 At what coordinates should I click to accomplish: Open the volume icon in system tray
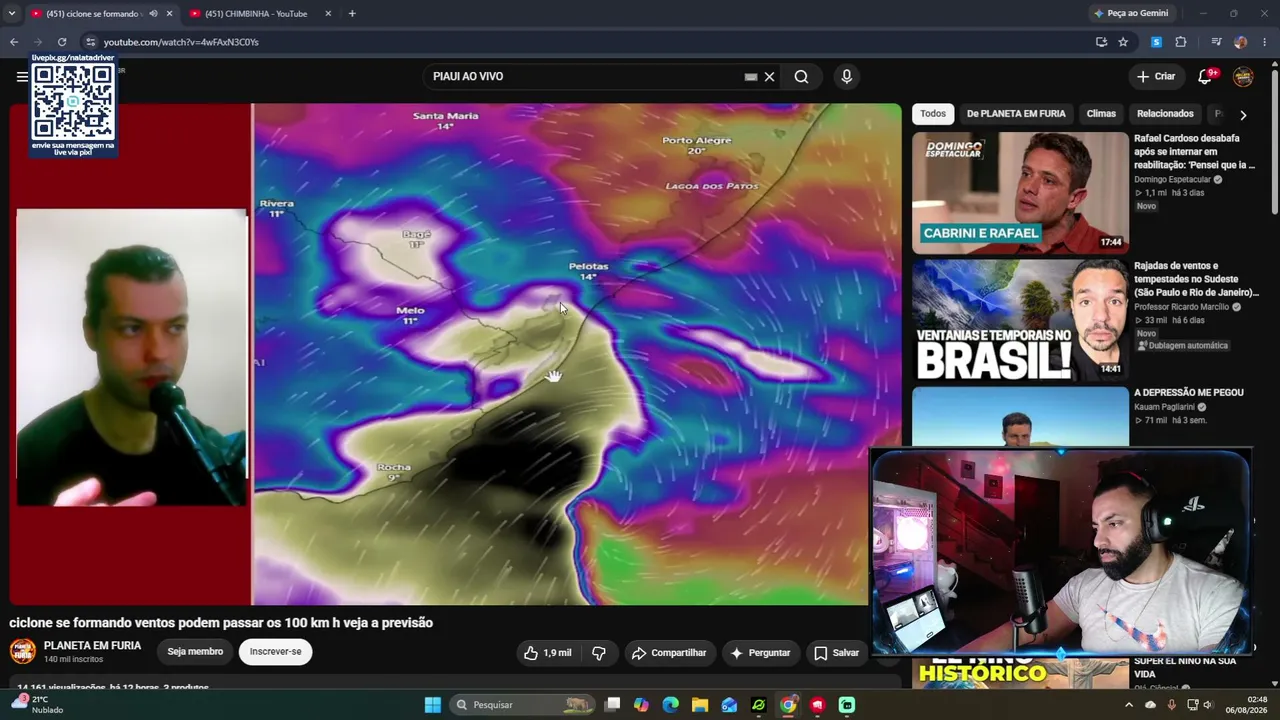[1210, 705]
